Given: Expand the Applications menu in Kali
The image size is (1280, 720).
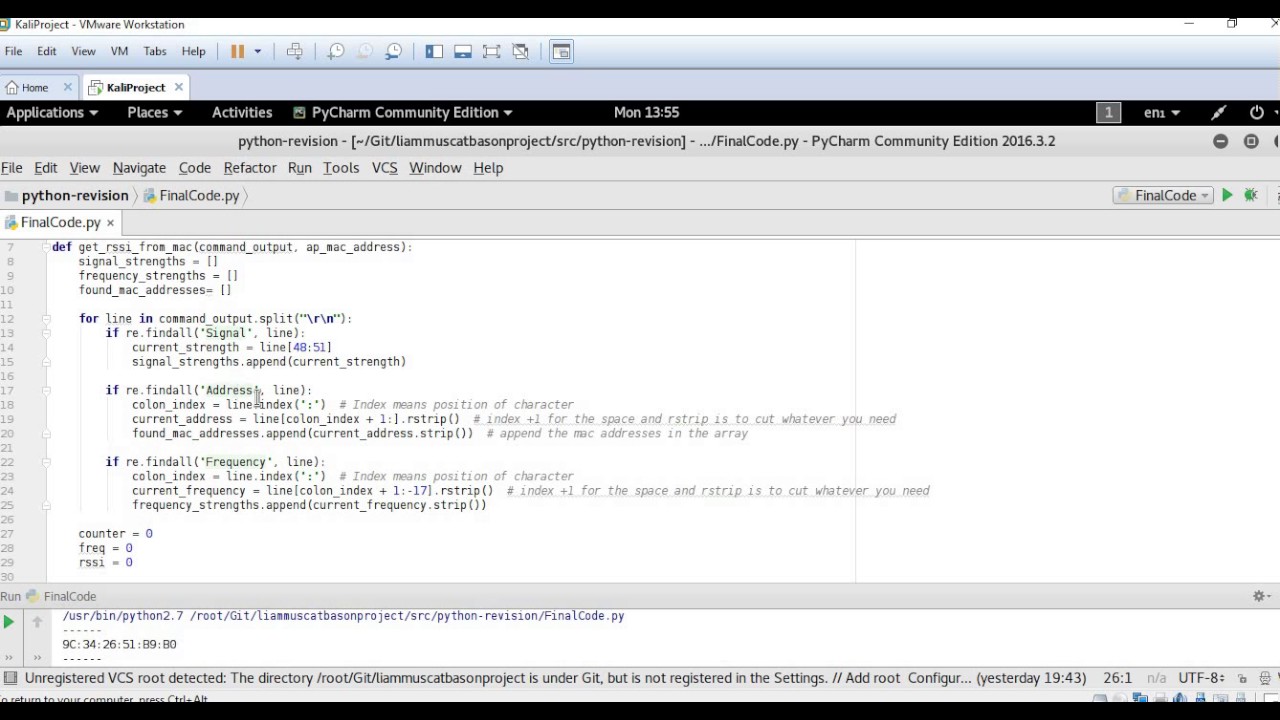Looking at the screenshot, I should 52,113.
